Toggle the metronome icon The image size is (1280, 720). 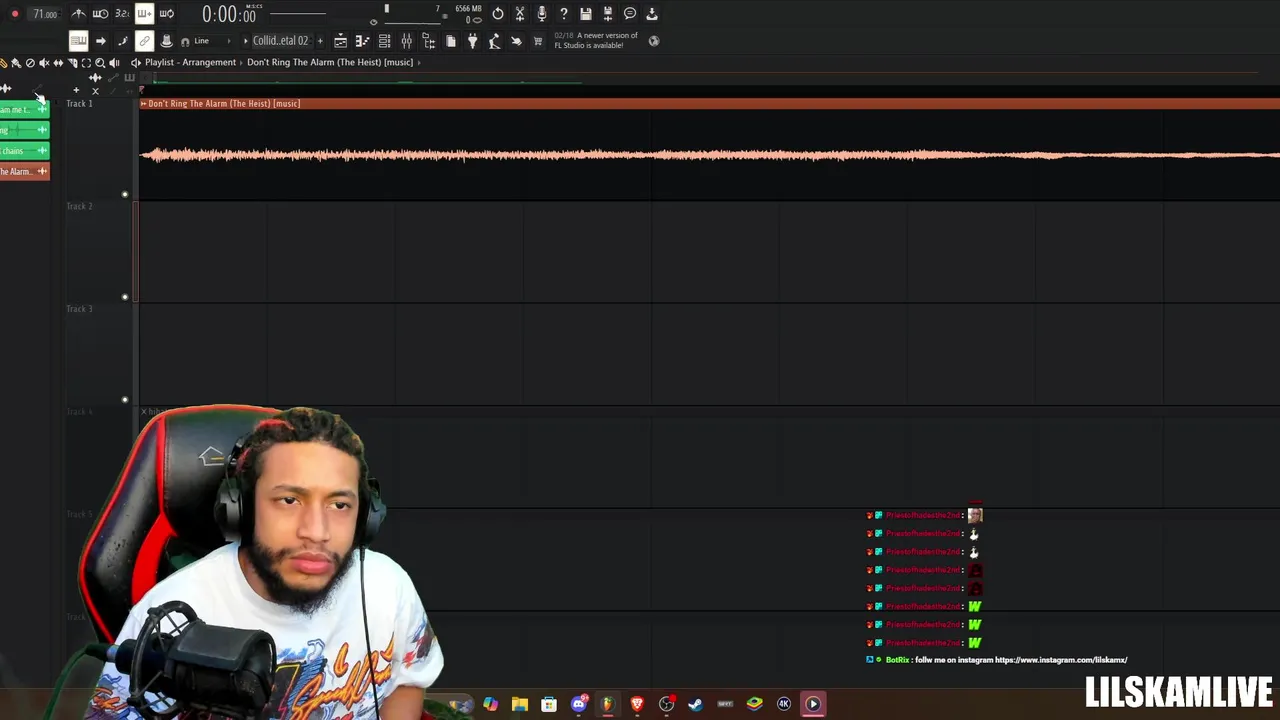[x=78, y=14]
